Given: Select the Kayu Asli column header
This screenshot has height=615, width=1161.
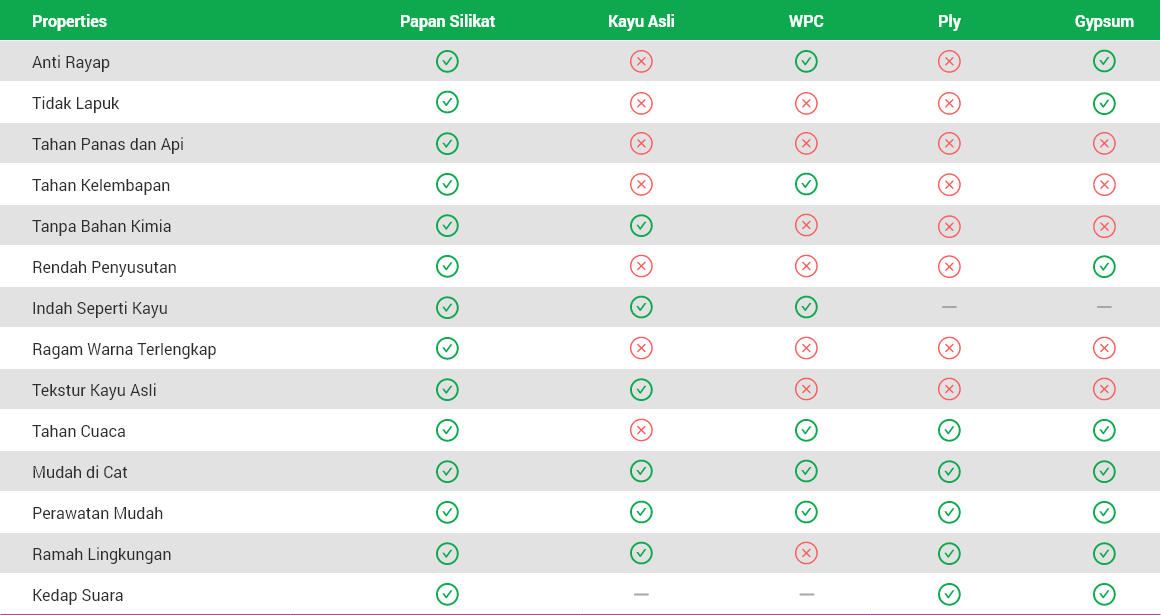Looking at the screenshot, I should coord(641,21).
